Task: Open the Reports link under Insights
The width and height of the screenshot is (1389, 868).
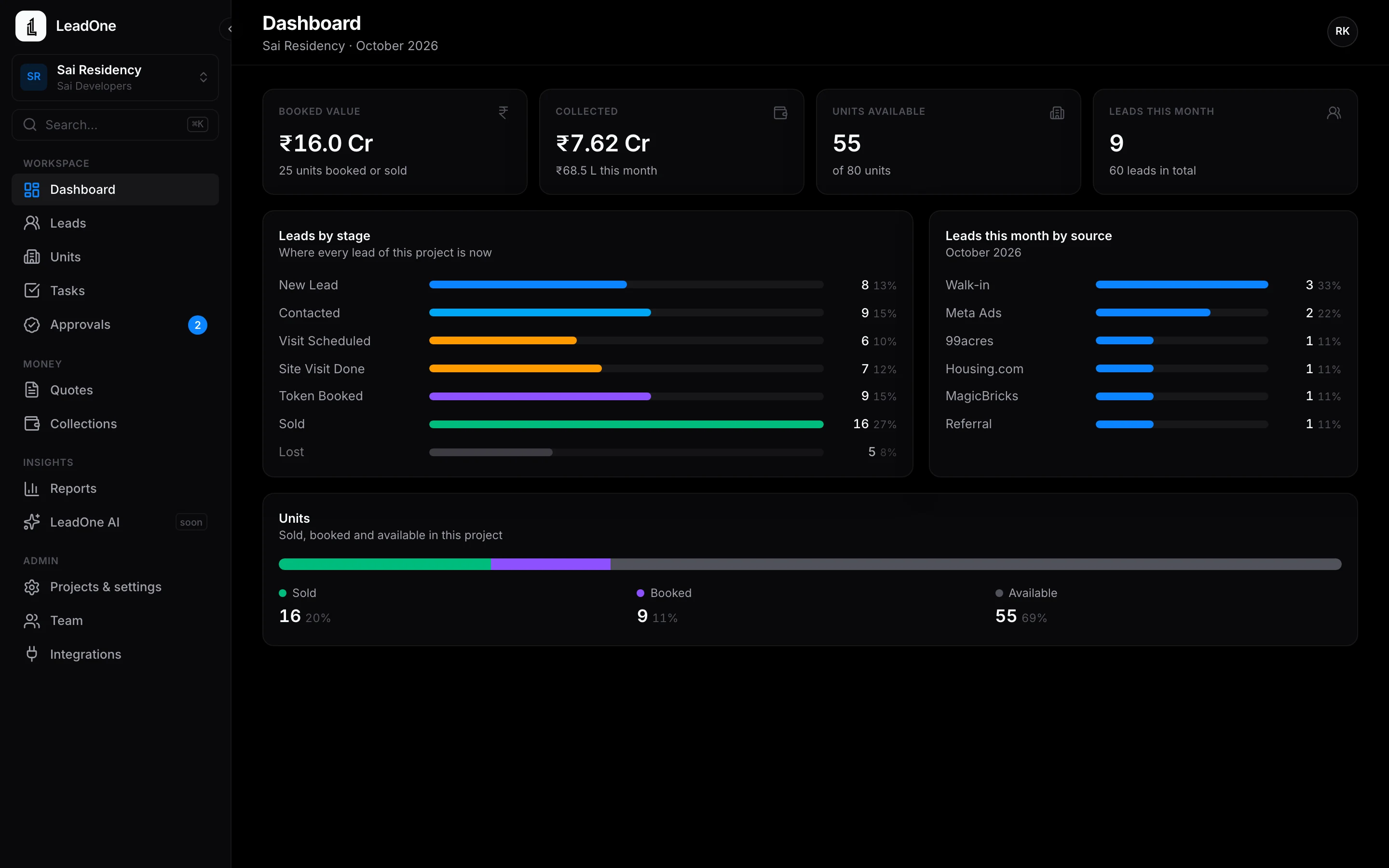Action: click(x=115, y=488)
